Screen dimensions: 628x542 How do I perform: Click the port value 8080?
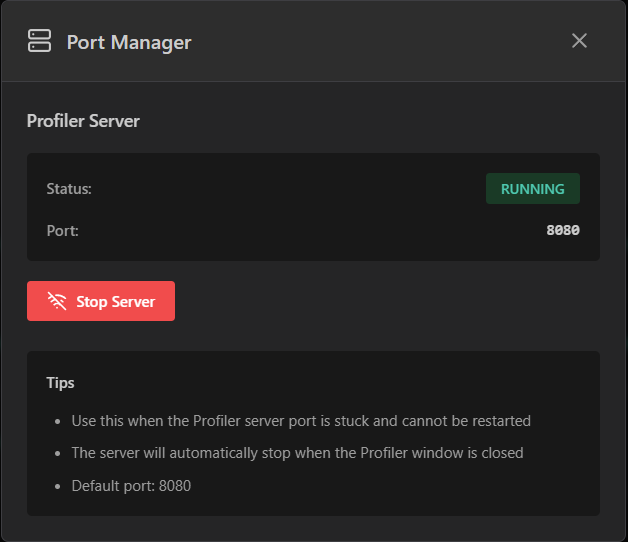pos(562,231)
